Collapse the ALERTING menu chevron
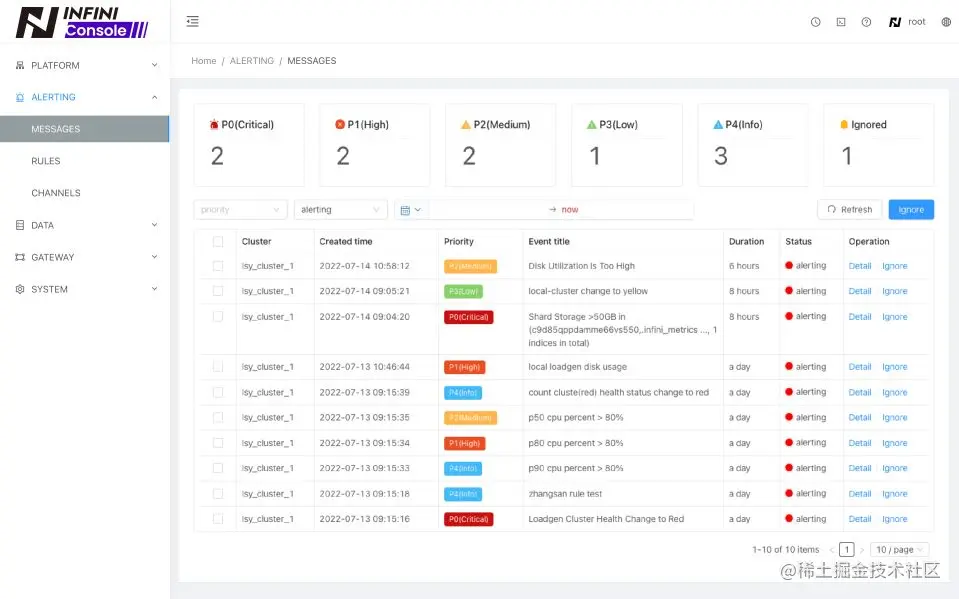959x599 pixels. pos(154,97)
